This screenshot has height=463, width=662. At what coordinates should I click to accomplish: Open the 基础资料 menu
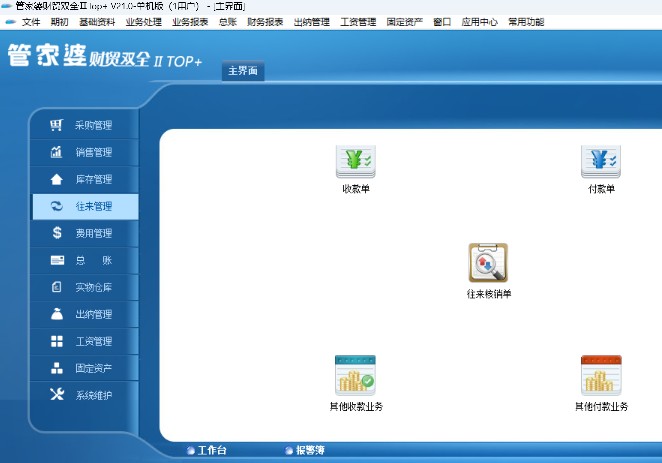[x=97, y=22]
